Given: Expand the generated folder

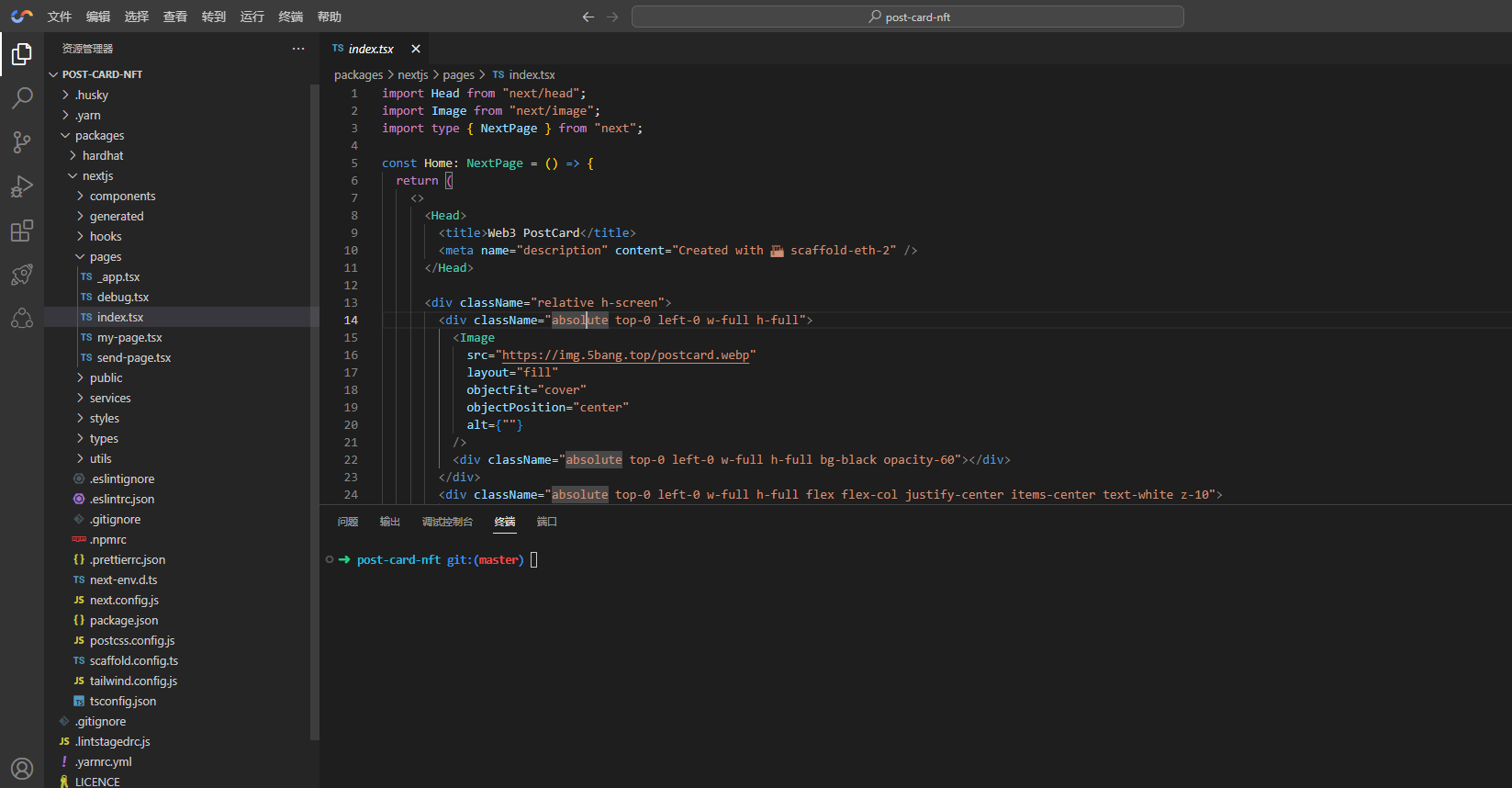Looking at the screenshot, I should pyautogui.click(x=182, y=216).
